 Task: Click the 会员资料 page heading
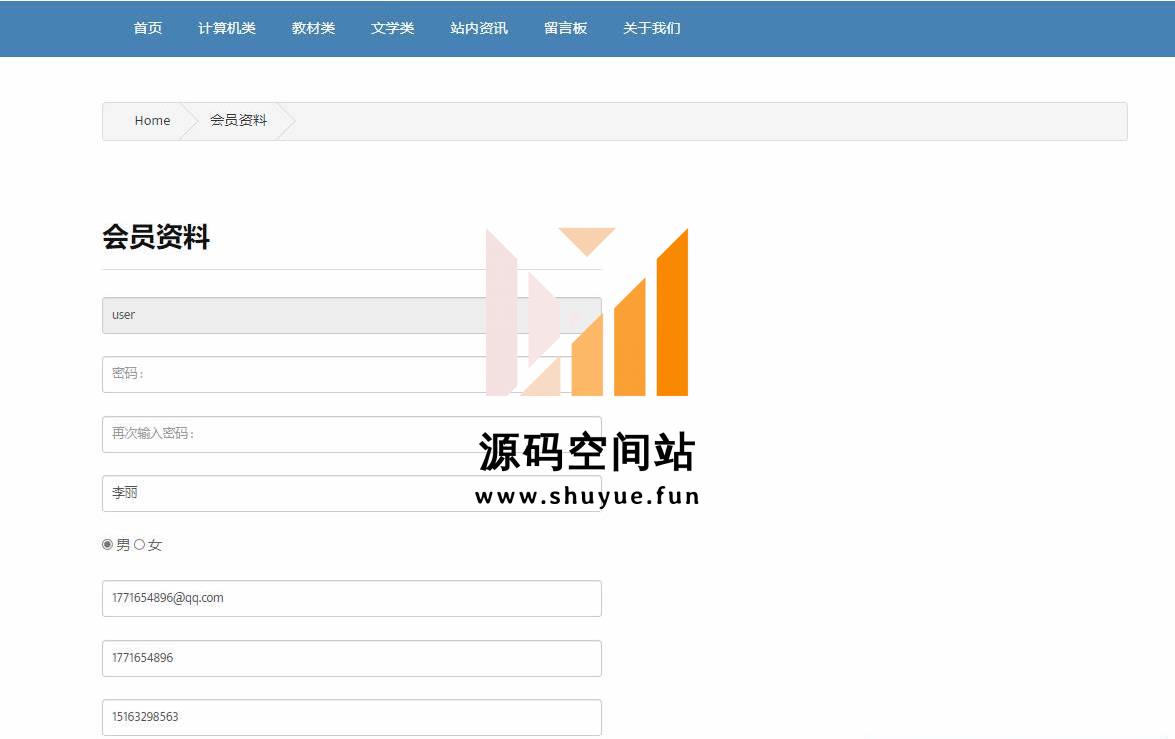point(156,237)
